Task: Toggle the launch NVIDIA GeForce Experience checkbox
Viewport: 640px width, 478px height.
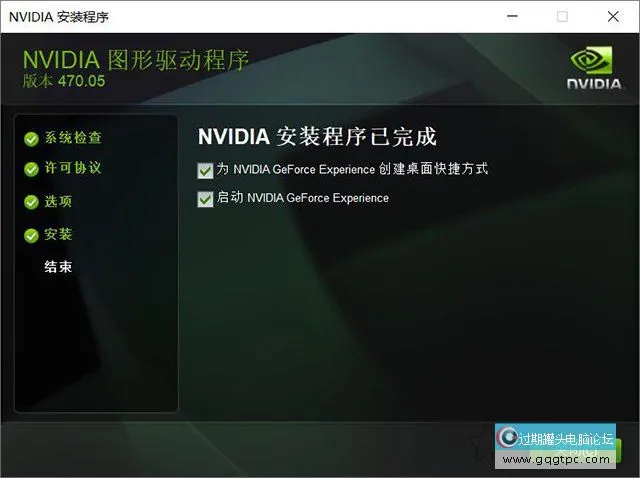Action: click(205, 199)
